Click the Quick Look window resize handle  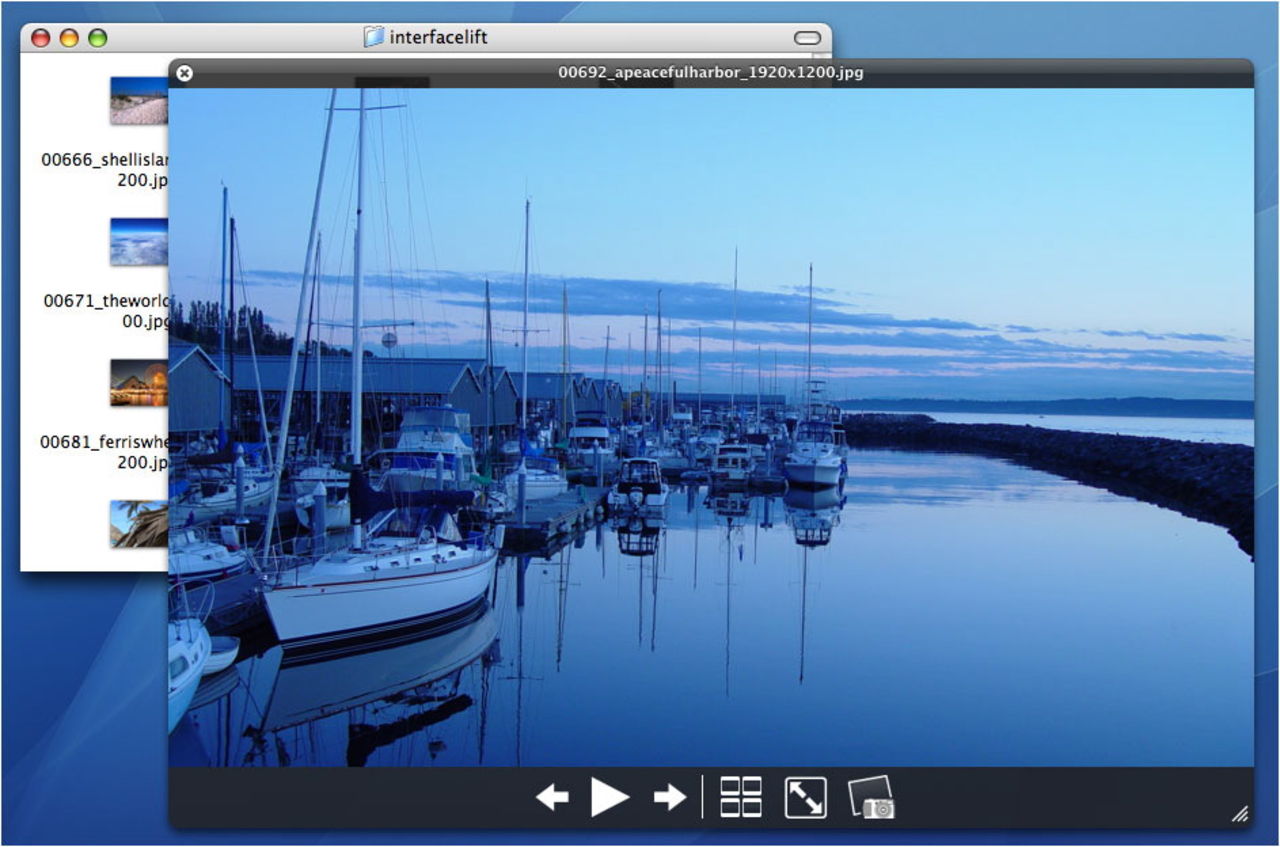pos(1239,814)
